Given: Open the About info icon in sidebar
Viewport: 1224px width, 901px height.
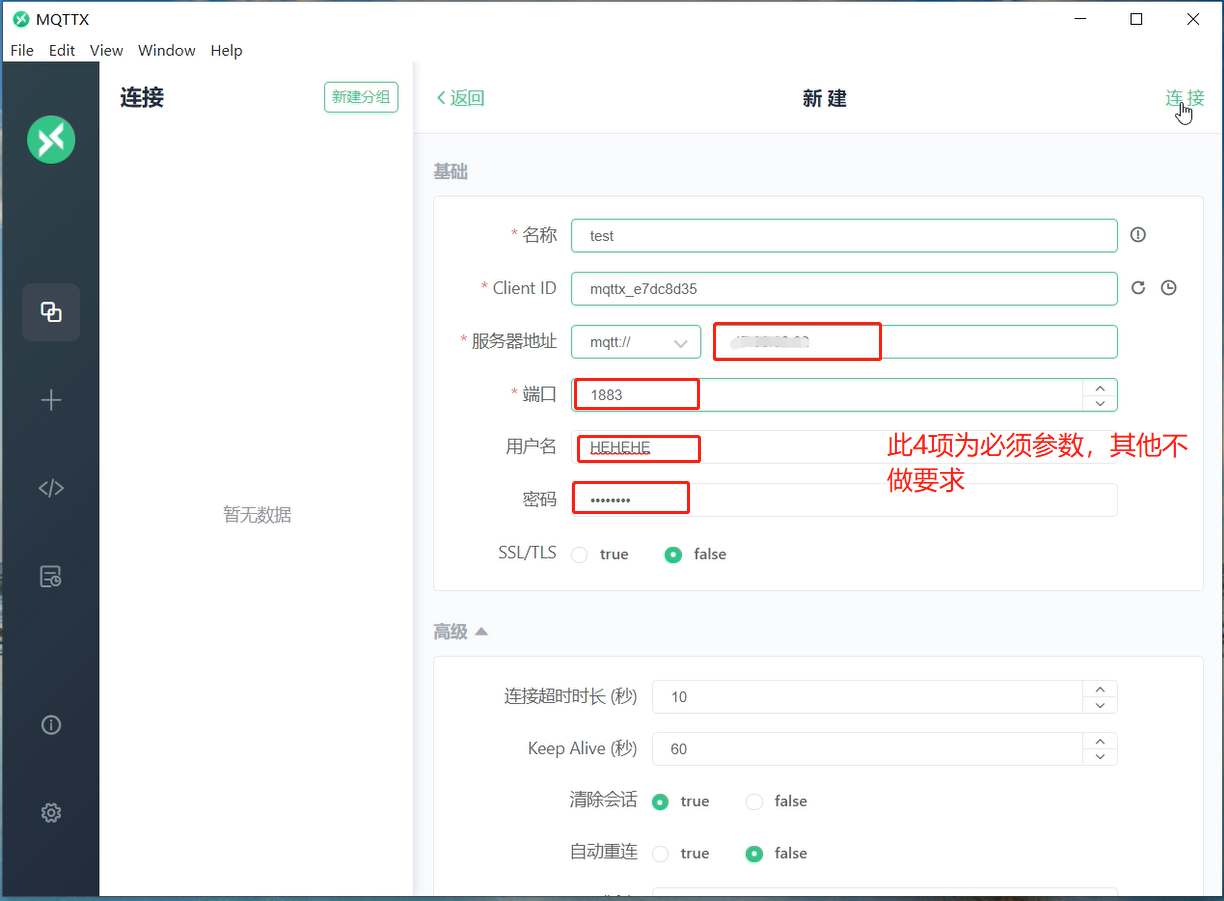Looking at the screenshot, I should [x=51, y=725].
